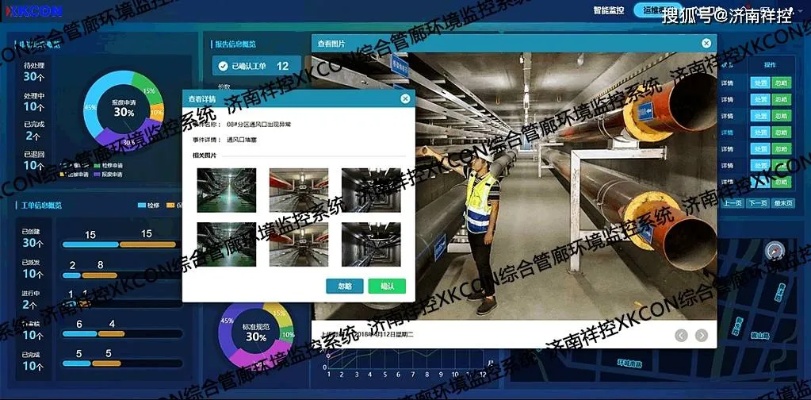The width and height of the screenshot is (811, 400).
Task: Click 10% orange segment of 报废申请 donut
Action: [x=157, y=112]
